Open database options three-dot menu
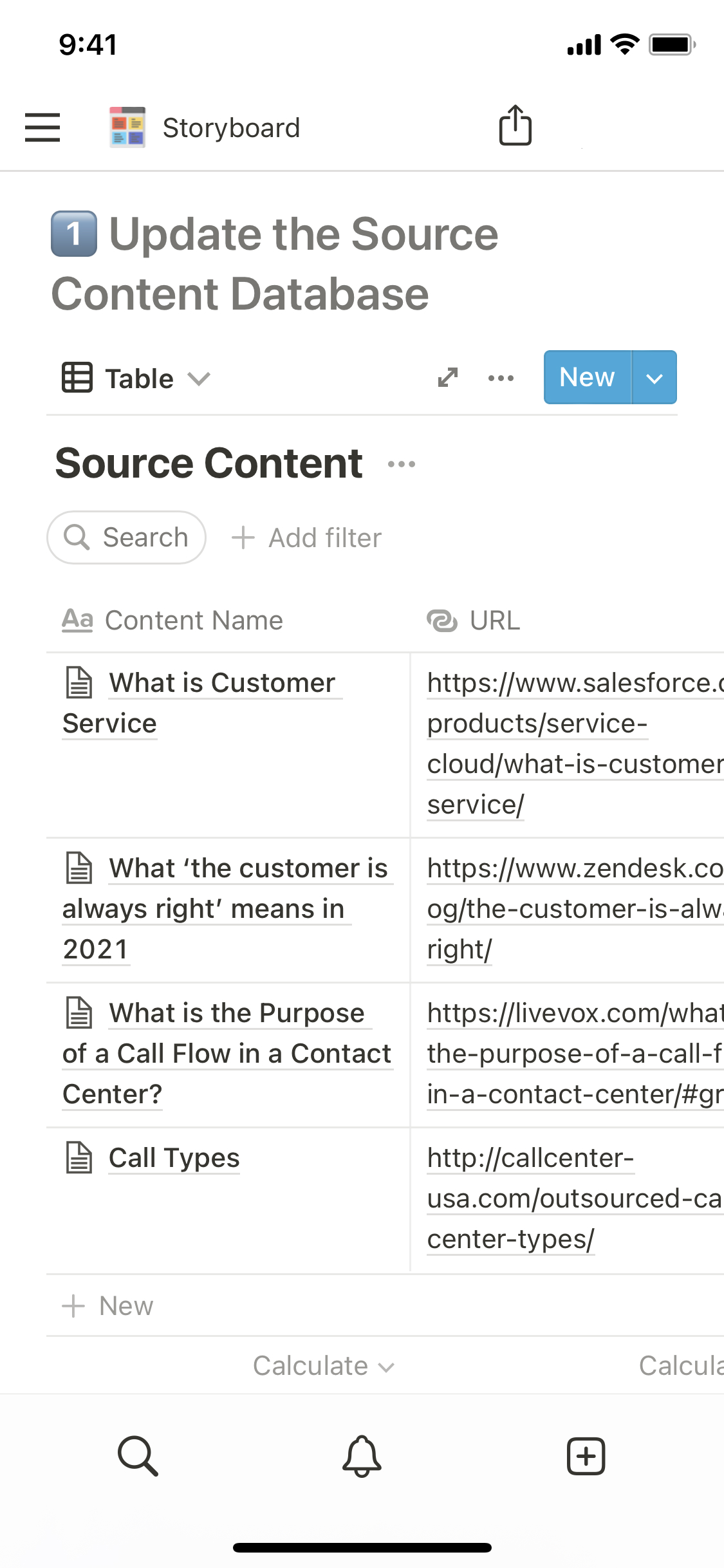Viewport: 724px width, 1568px height. (x=501, y=378)
